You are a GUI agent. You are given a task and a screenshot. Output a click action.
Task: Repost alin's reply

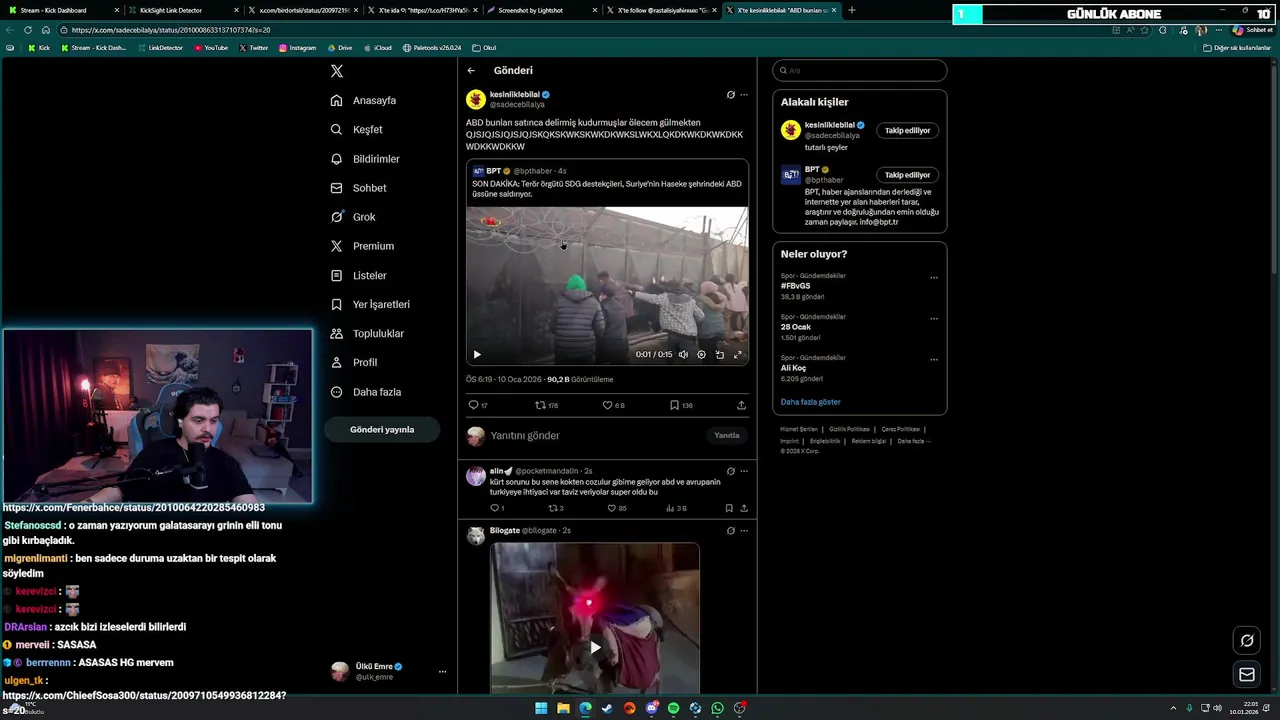(555, 508)
